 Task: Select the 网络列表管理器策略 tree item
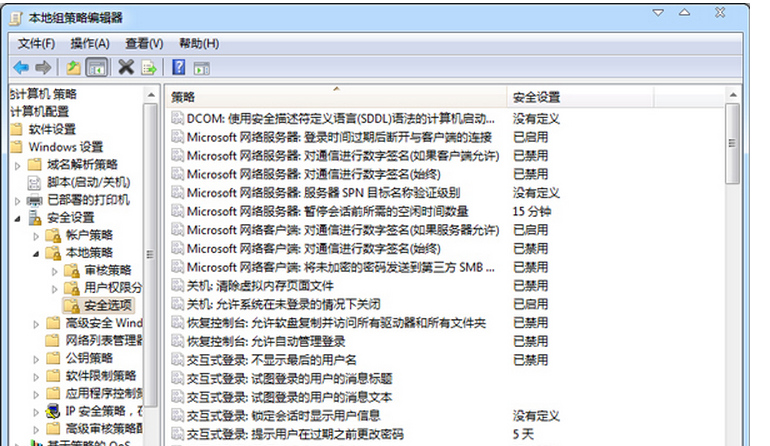(104, 340)
